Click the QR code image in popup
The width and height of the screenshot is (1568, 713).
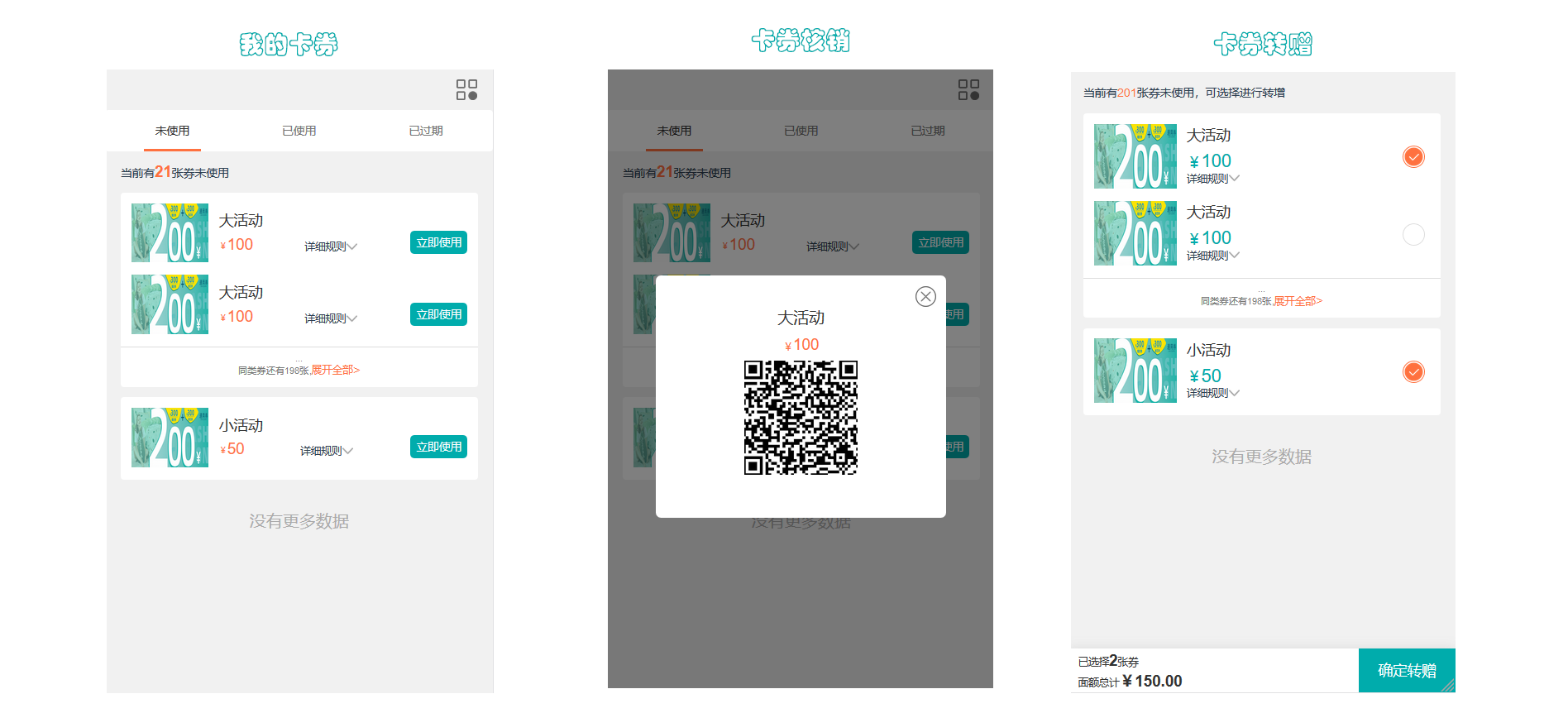[x=801, y=418]
